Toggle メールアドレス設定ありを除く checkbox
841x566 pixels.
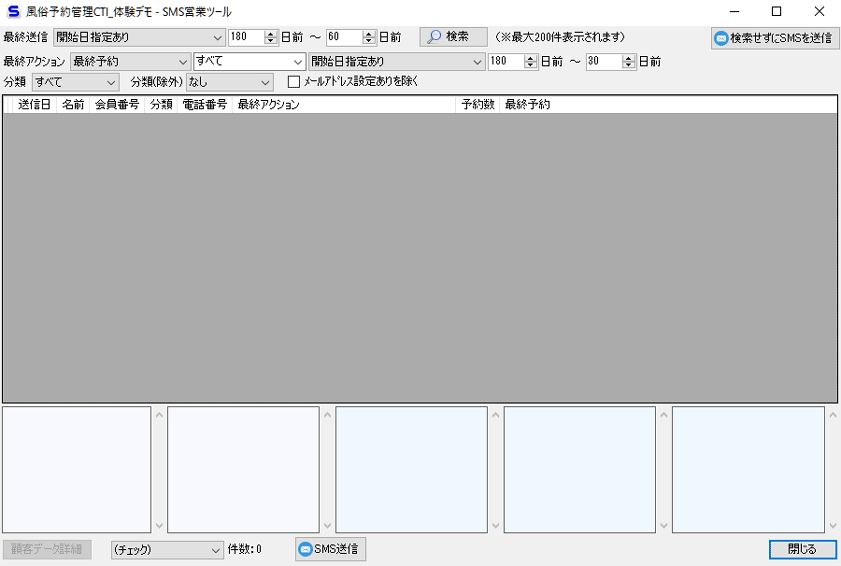pos(294,82)
